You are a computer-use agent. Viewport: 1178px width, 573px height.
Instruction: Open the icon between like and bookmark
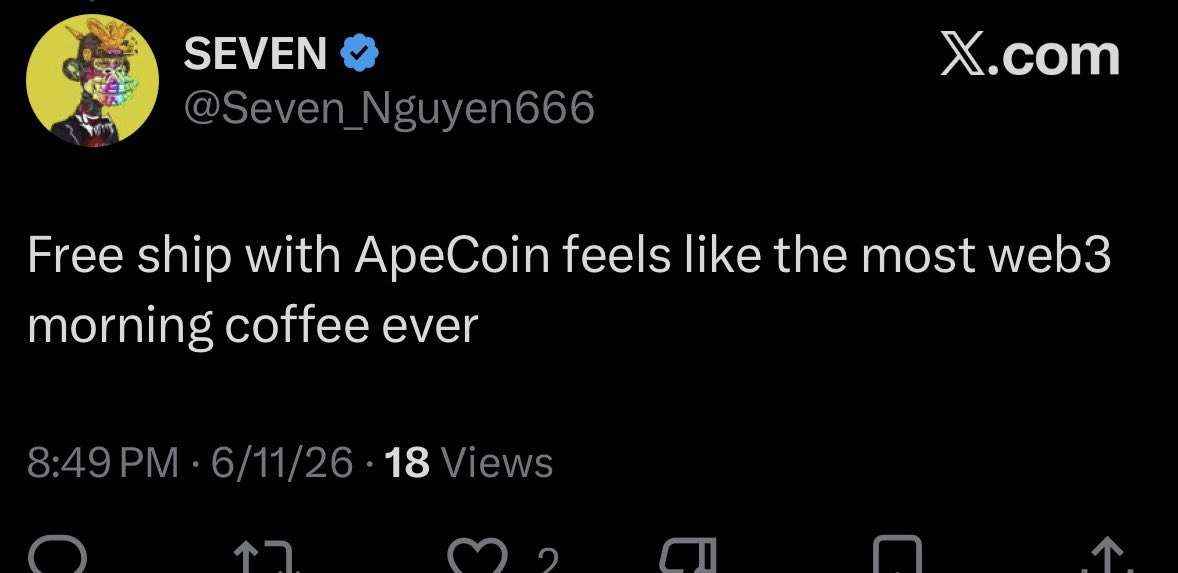[687, 556]
